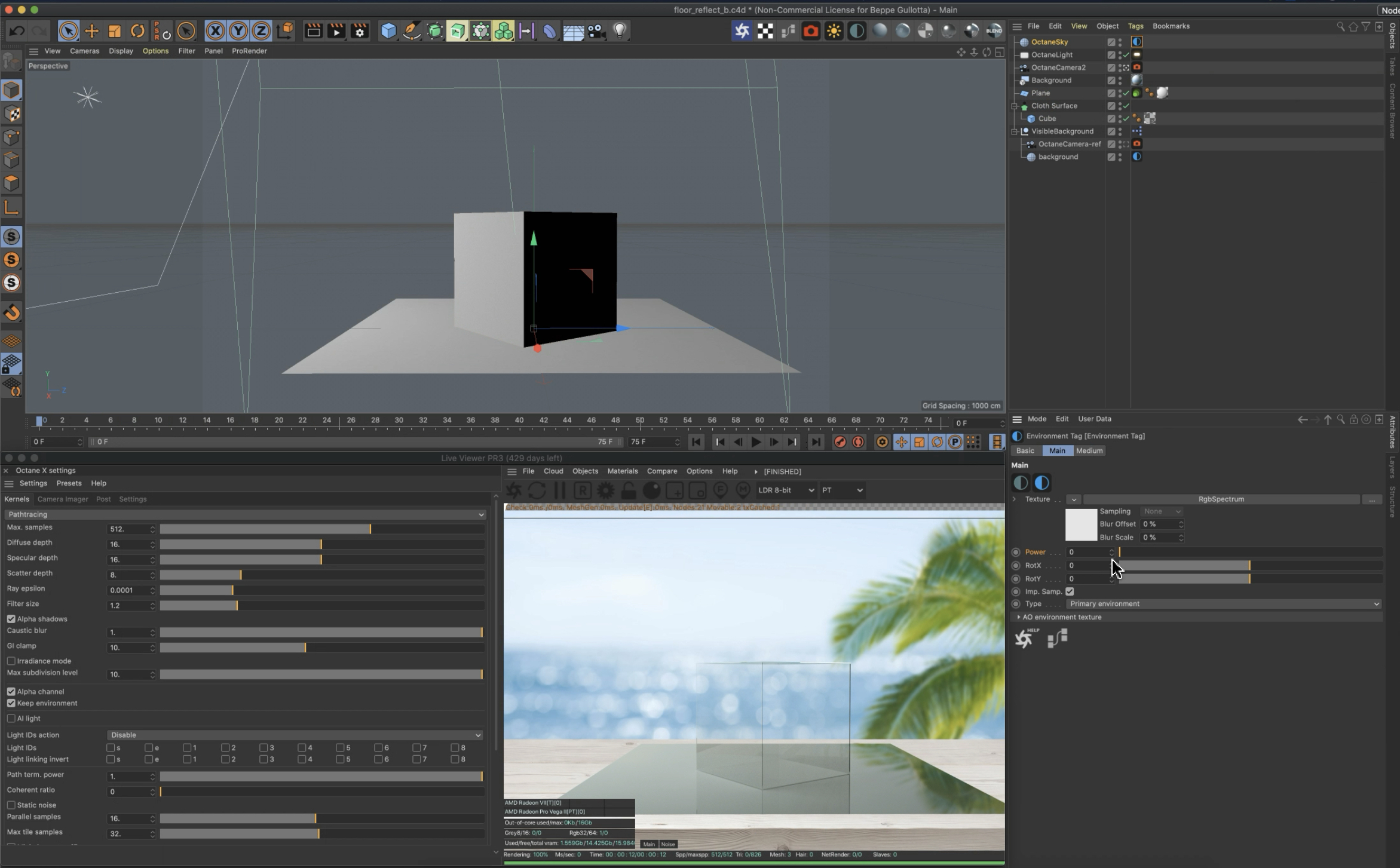This screenshot has height=868, width=1400.
Task: Click the Light bulb icon in toolbar
Action: click(620, 31)
